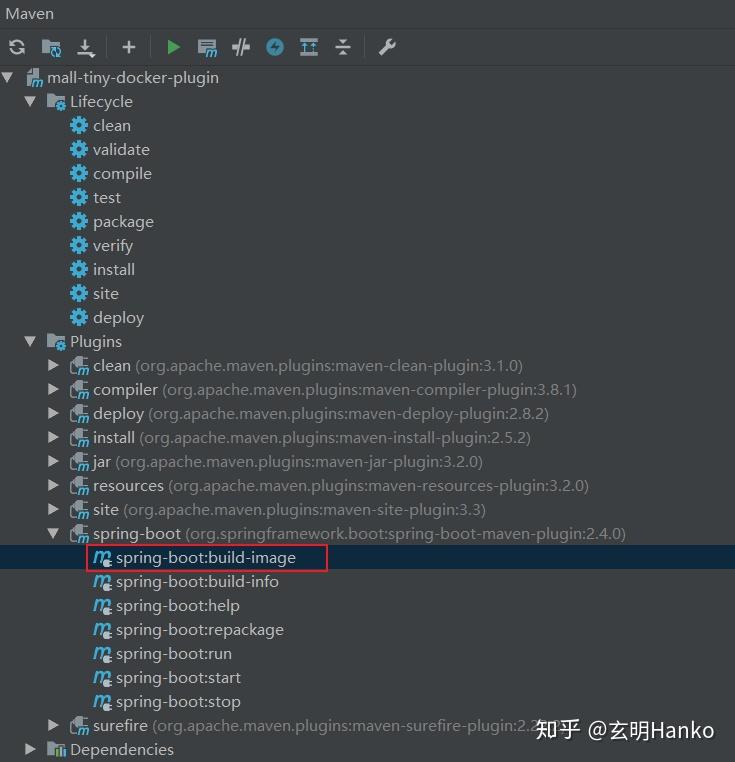Viewport: 735px width, 762px height.
Task: Click the Reload All Maven Projects icon
Action: [x=17, y=47]
